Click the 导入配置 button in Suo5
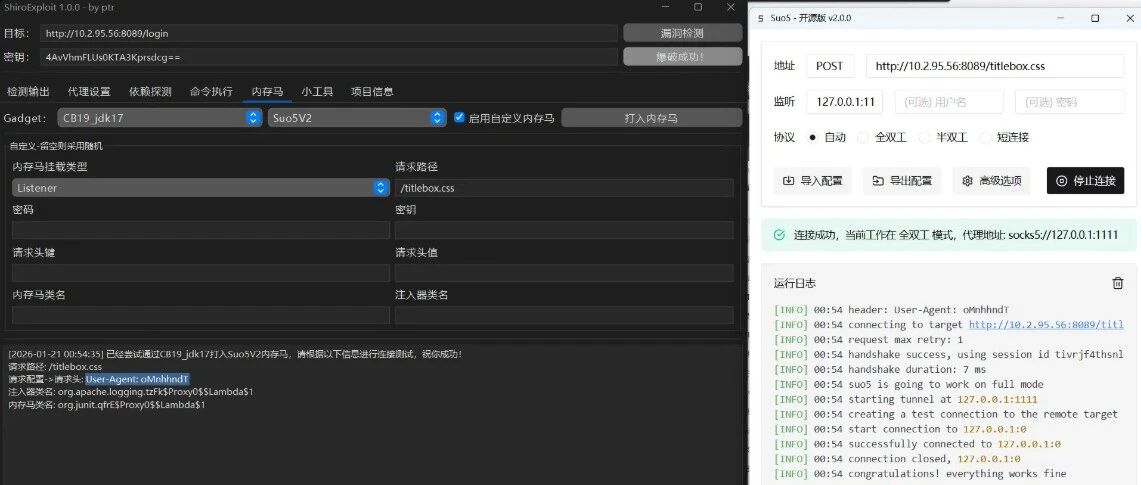This screenshot has height=485, width=1141. tap(812, 181)
